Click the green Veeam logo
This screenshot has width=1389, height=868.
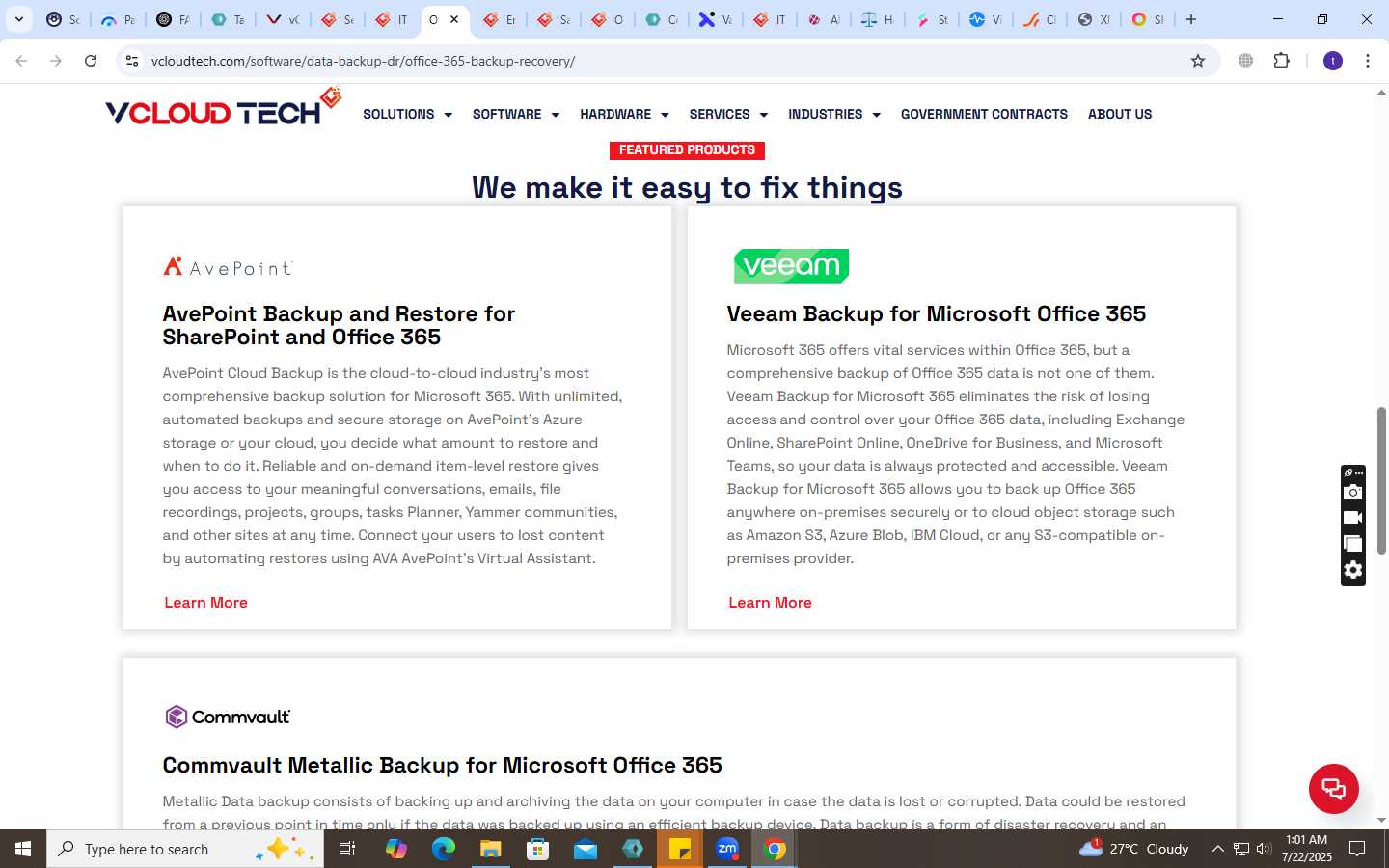pos(791,265)
